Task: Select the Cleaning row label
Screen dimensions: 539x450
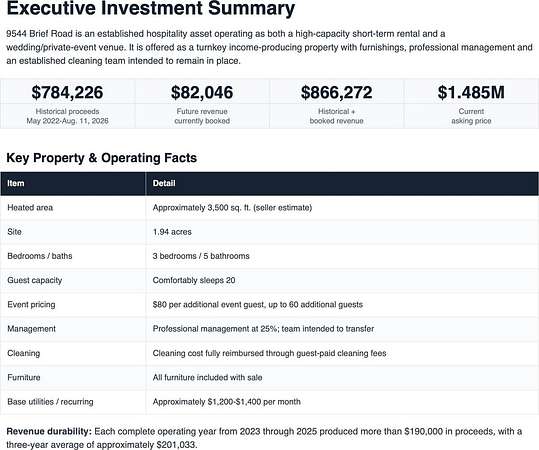Action: pos(24,353)
